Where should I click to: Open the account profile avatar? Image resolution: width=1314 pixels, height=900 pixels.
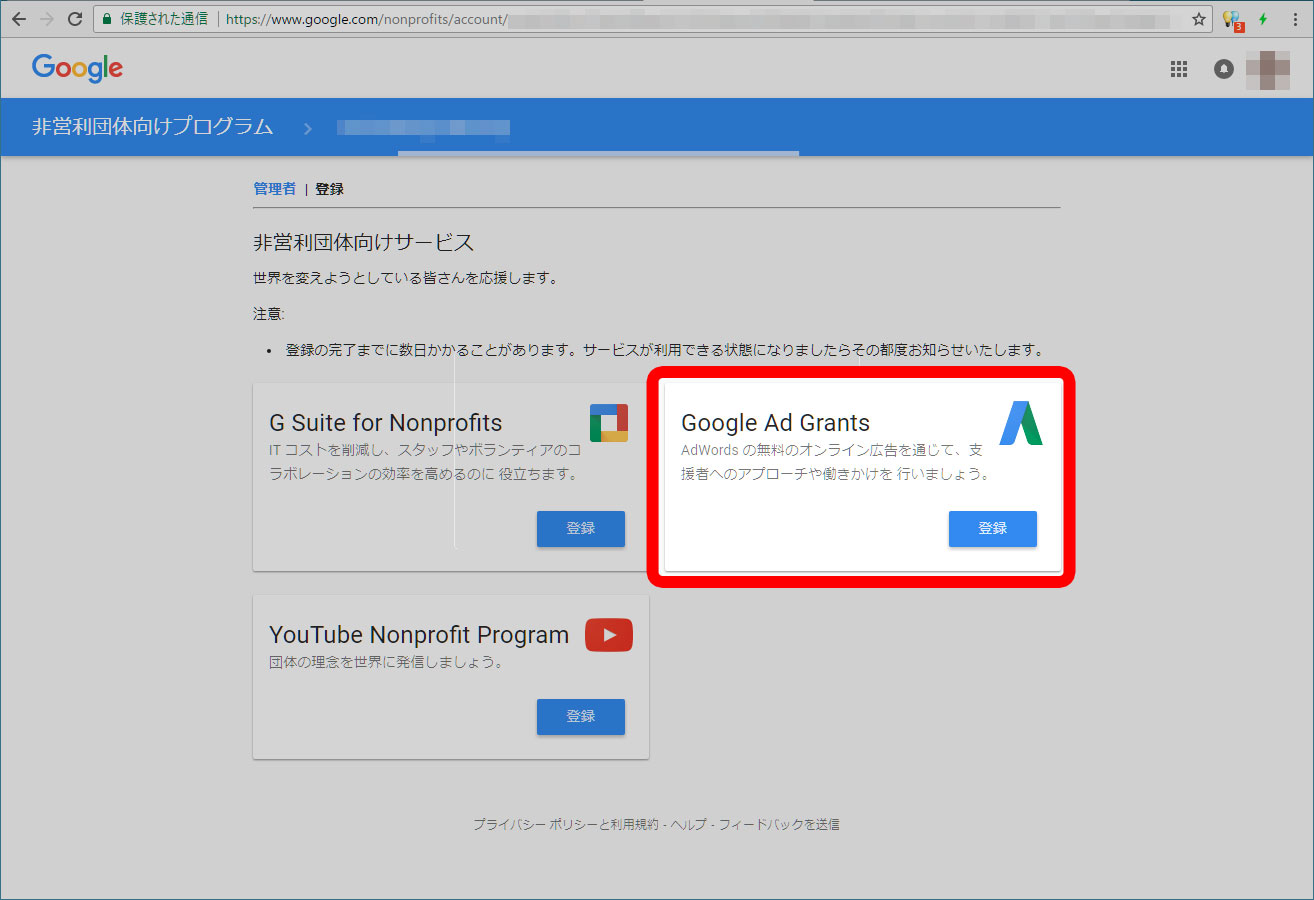[1268, 70]
